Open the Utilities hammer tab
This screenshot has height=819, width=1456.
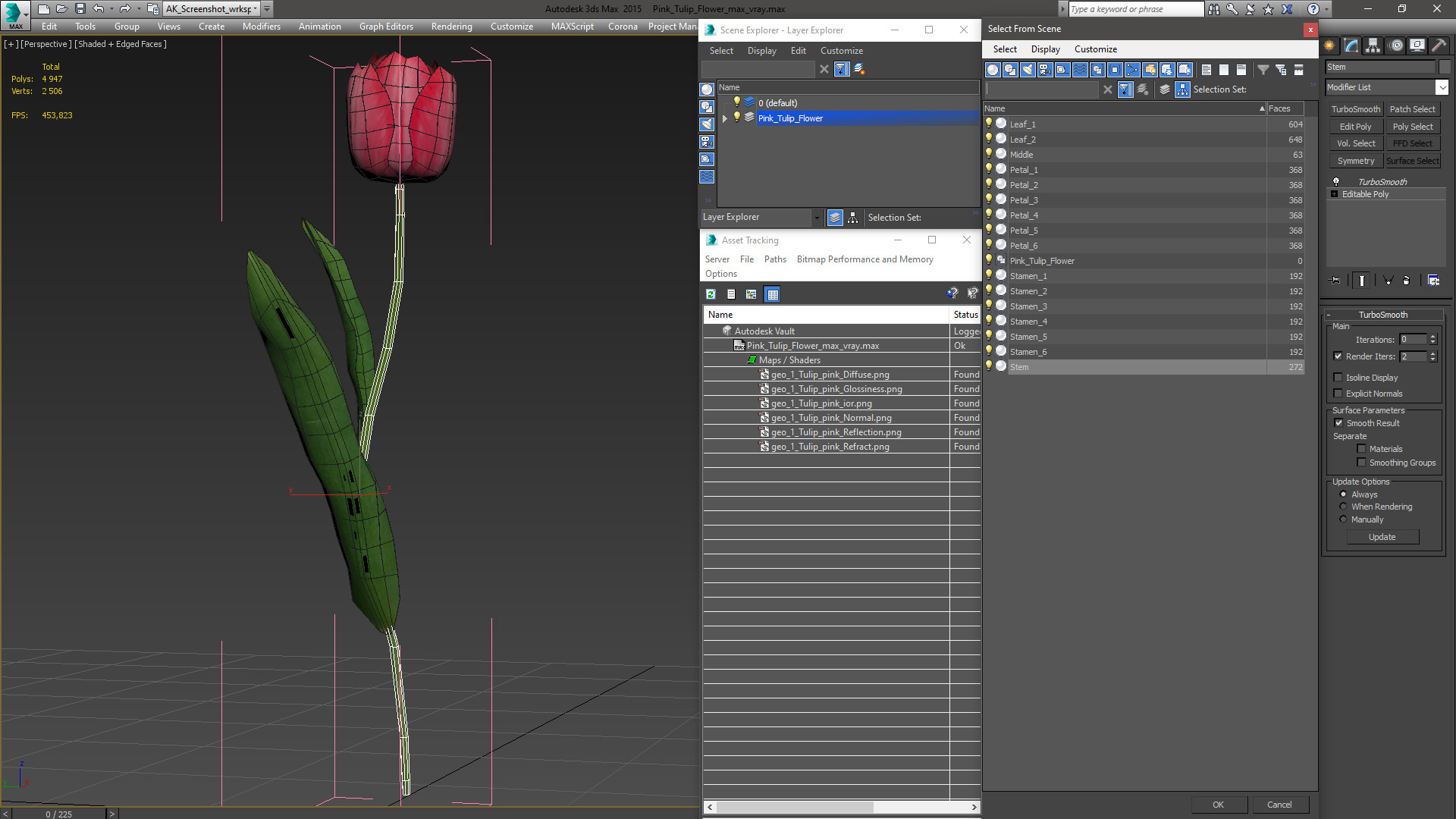tap(1439, 45)
